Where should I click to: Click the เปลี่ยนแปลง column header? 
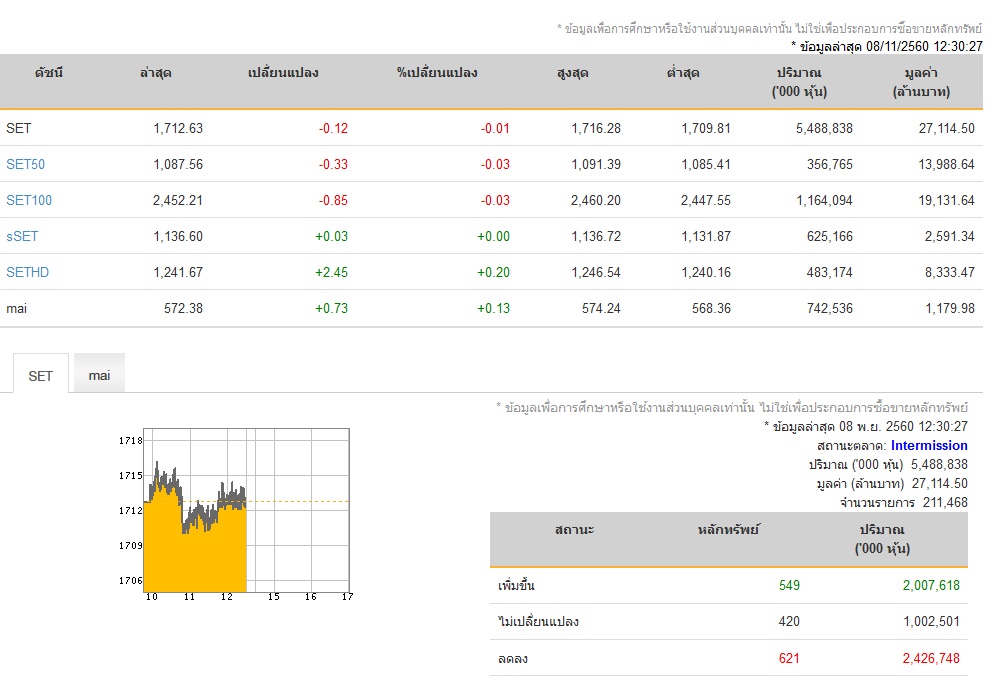283,73
